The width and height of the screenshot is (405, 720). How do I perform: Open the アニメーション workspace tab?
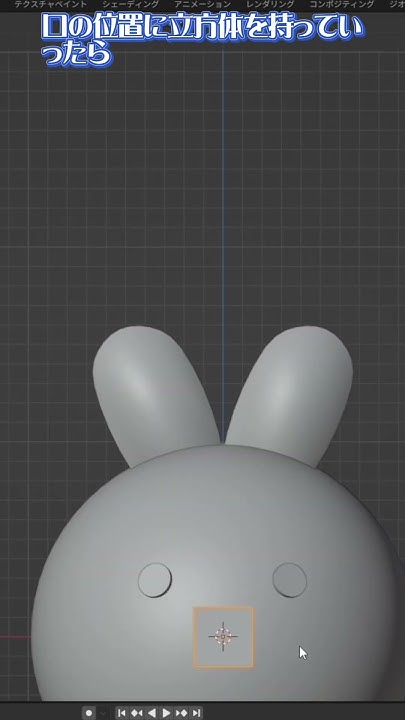(x=202, y=4)
